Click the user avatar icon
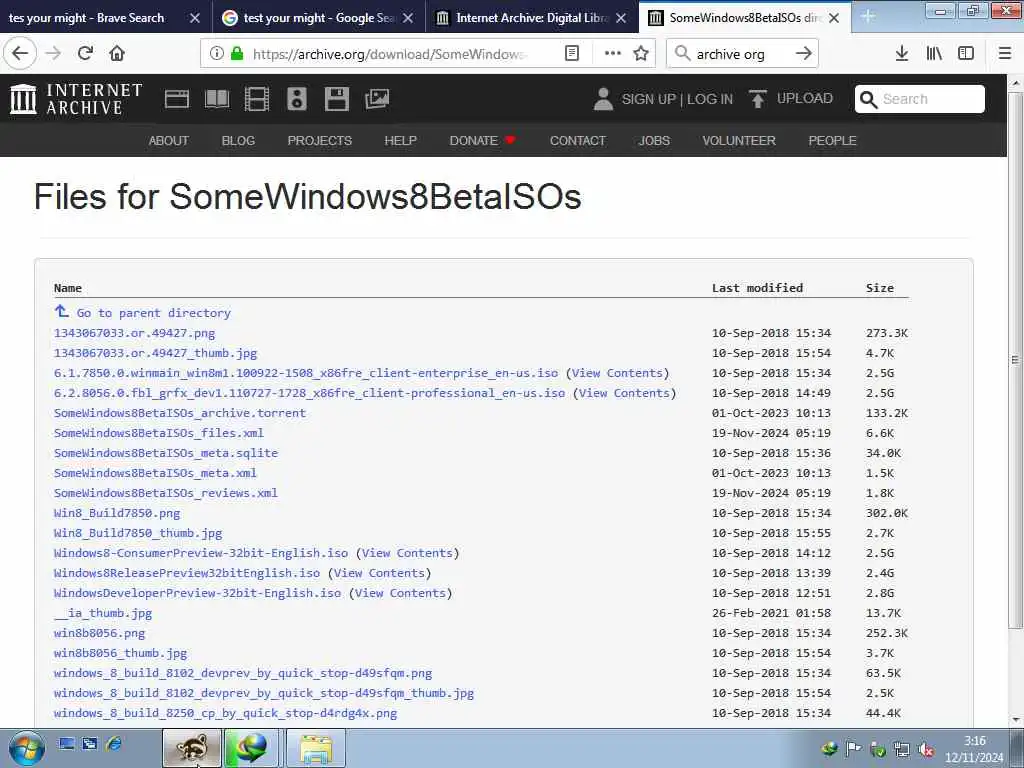1024x768 pixels. point(603,99)
